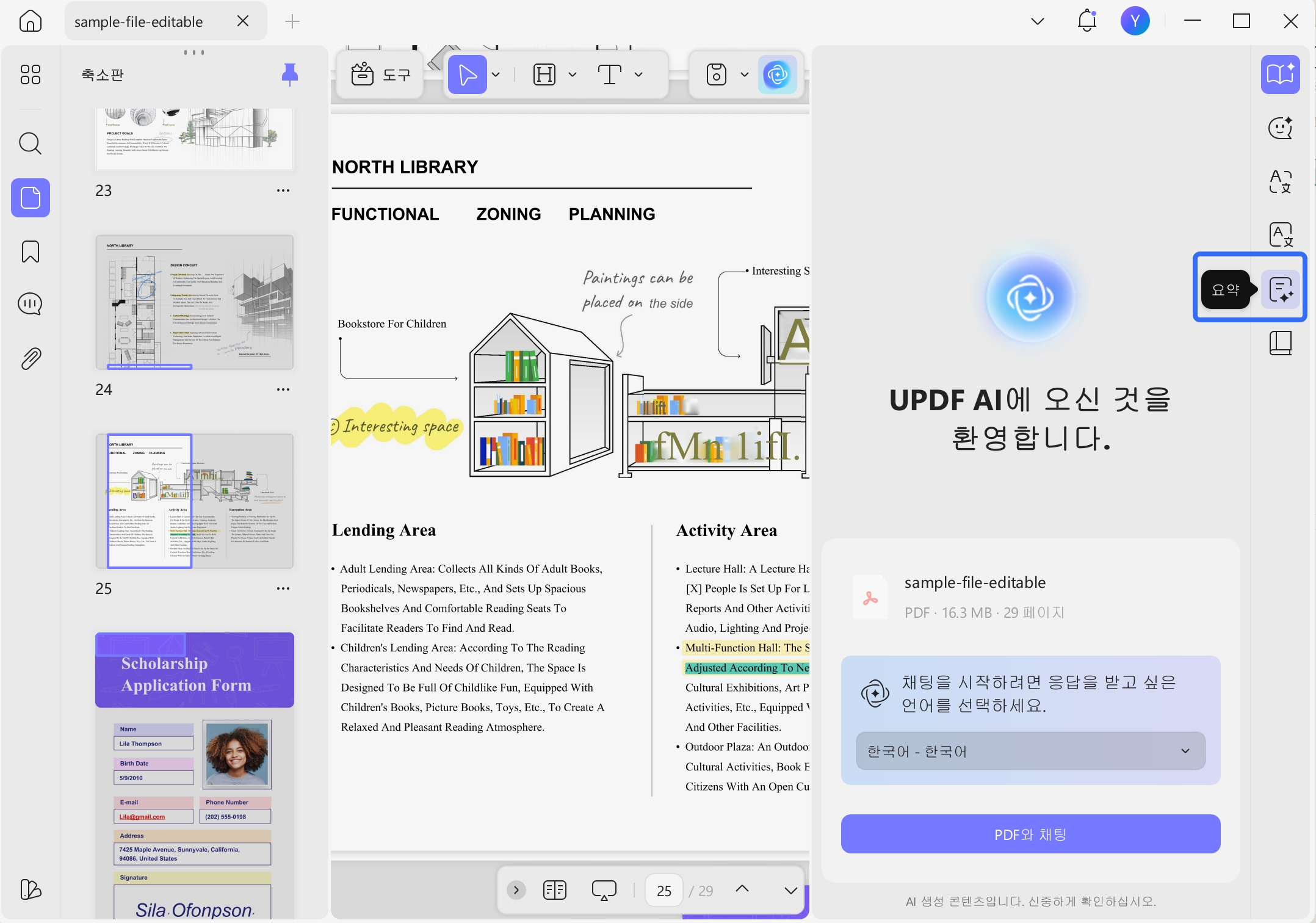Launch presentation mode from bottom bar
This screenshot has width=1316, height=923.
point(604,889)
